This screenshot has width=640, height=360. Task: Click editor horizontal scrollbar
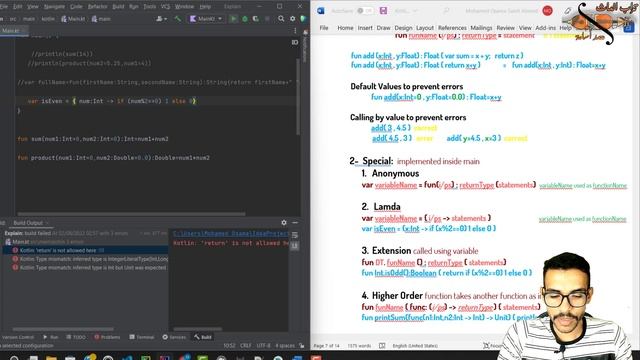click(131, 214)
